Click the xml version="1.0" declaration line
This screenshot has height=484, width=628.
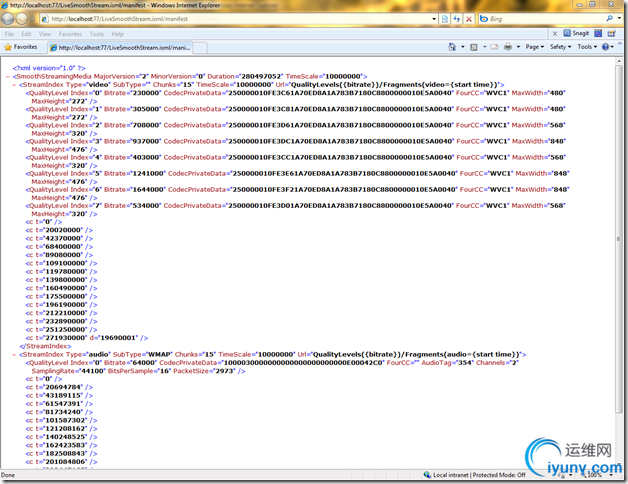(x=49, y=68)
